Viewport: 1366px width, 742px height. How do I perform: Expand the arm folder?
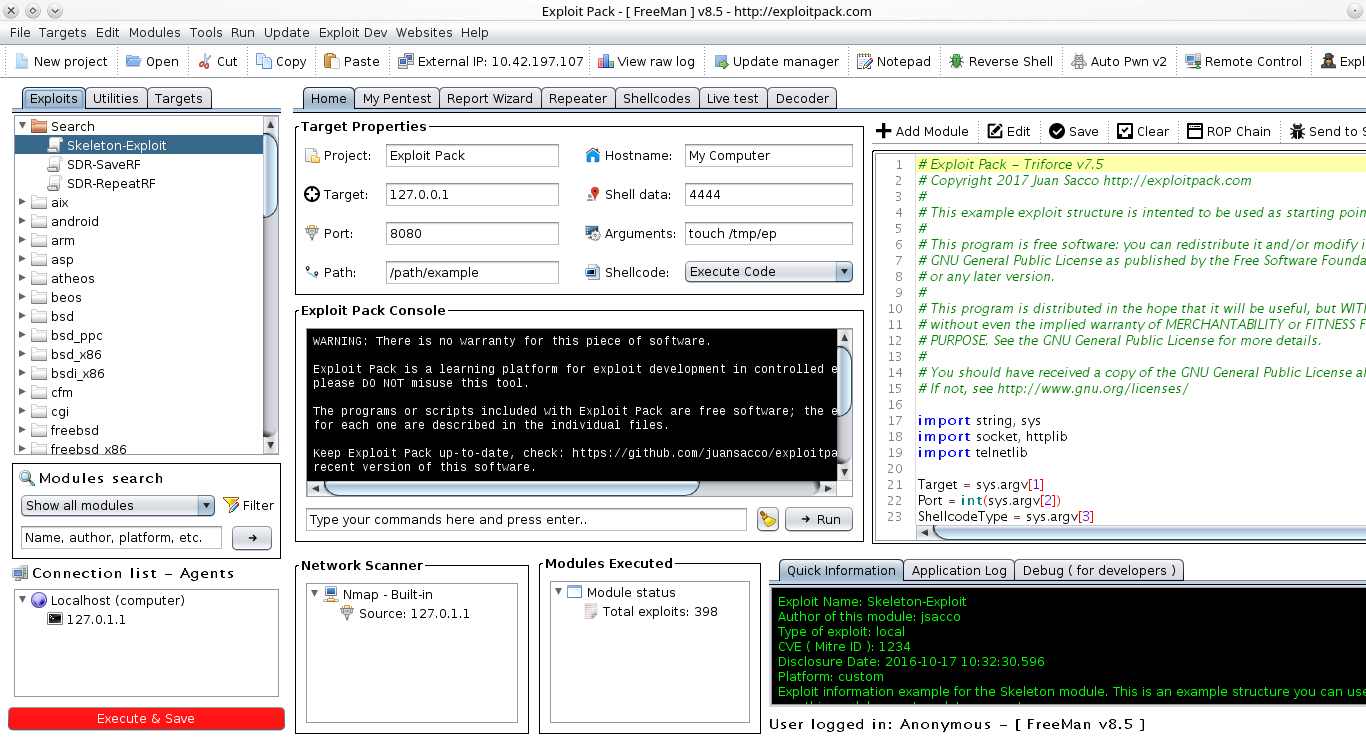22,240
